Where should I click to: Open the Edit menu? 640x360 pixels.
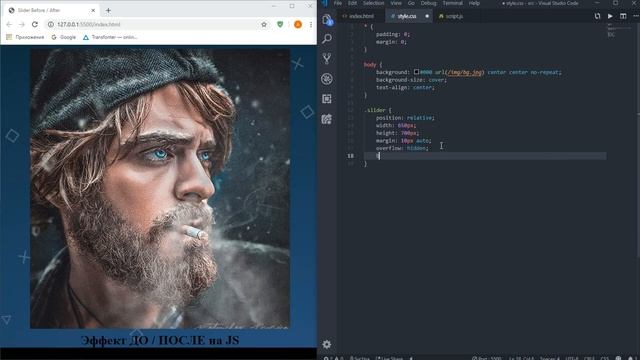pyautogui.click(x=353, y=3)
